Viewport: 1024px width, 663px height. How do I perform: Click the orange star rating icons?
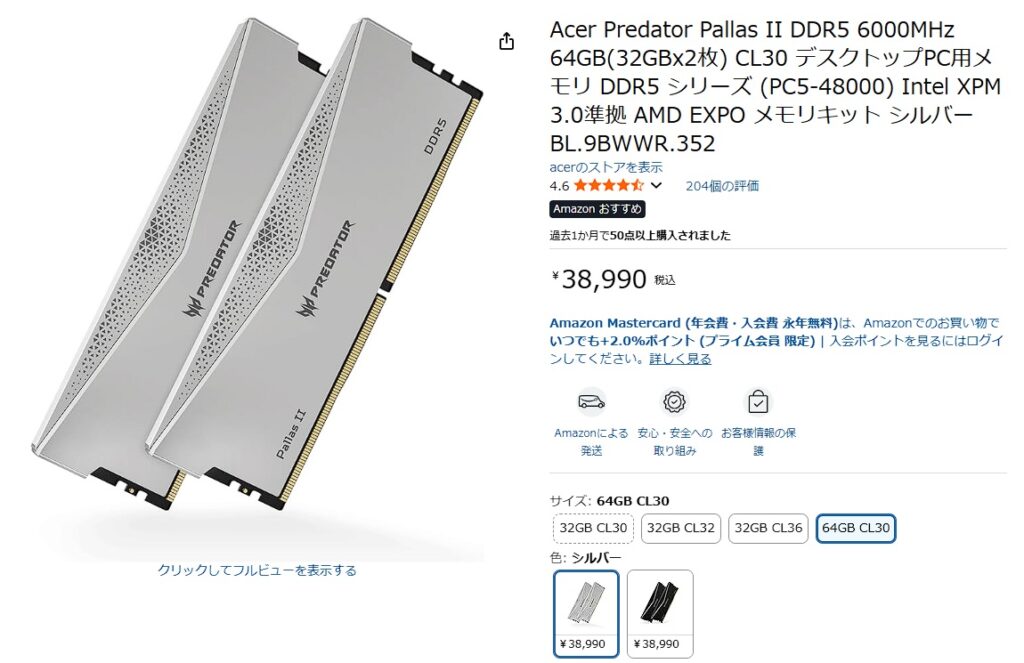point(609,186)
